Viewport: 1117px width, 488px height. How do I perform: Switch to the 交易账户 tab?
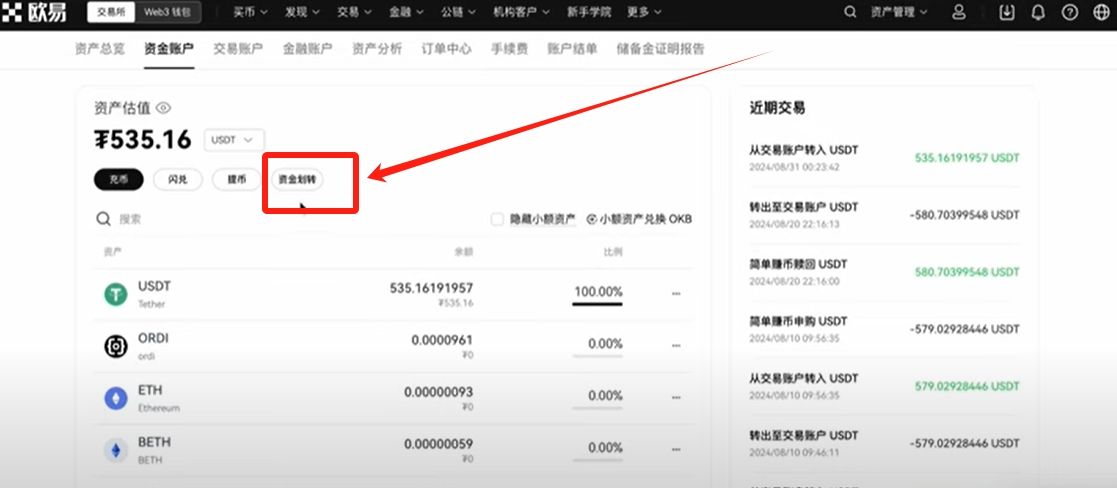click(238, 48)
